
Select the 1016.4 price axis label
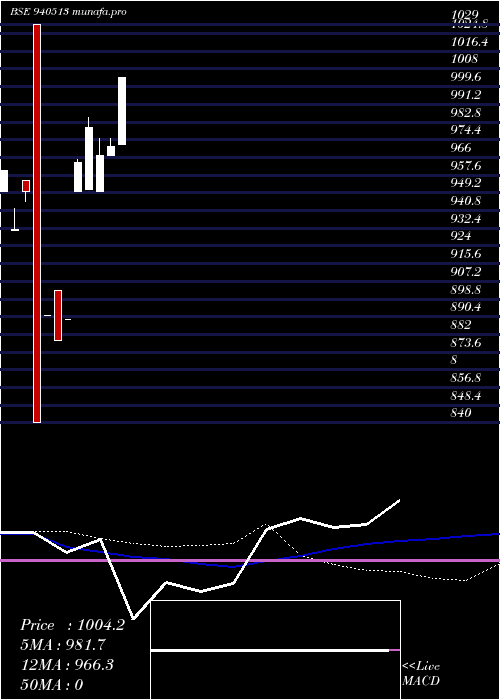pyautogui.click(x=469, y=42)
